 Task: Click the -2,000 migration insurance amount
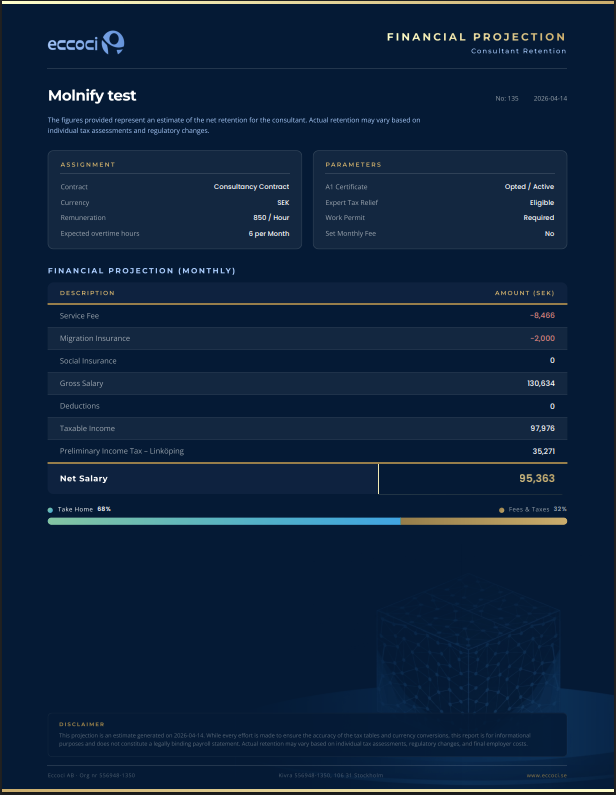coord(542,338)
